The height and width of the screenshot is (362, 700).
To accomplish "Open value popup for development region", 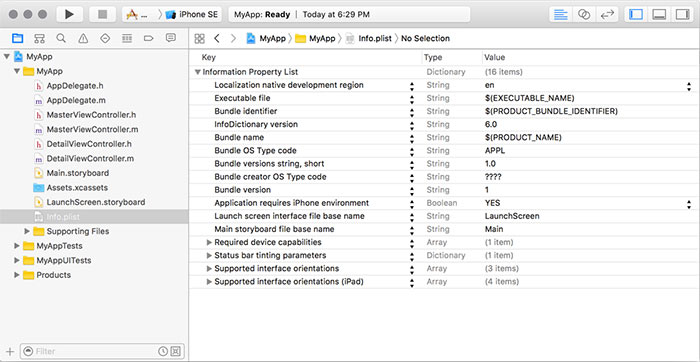I will 689,86.
